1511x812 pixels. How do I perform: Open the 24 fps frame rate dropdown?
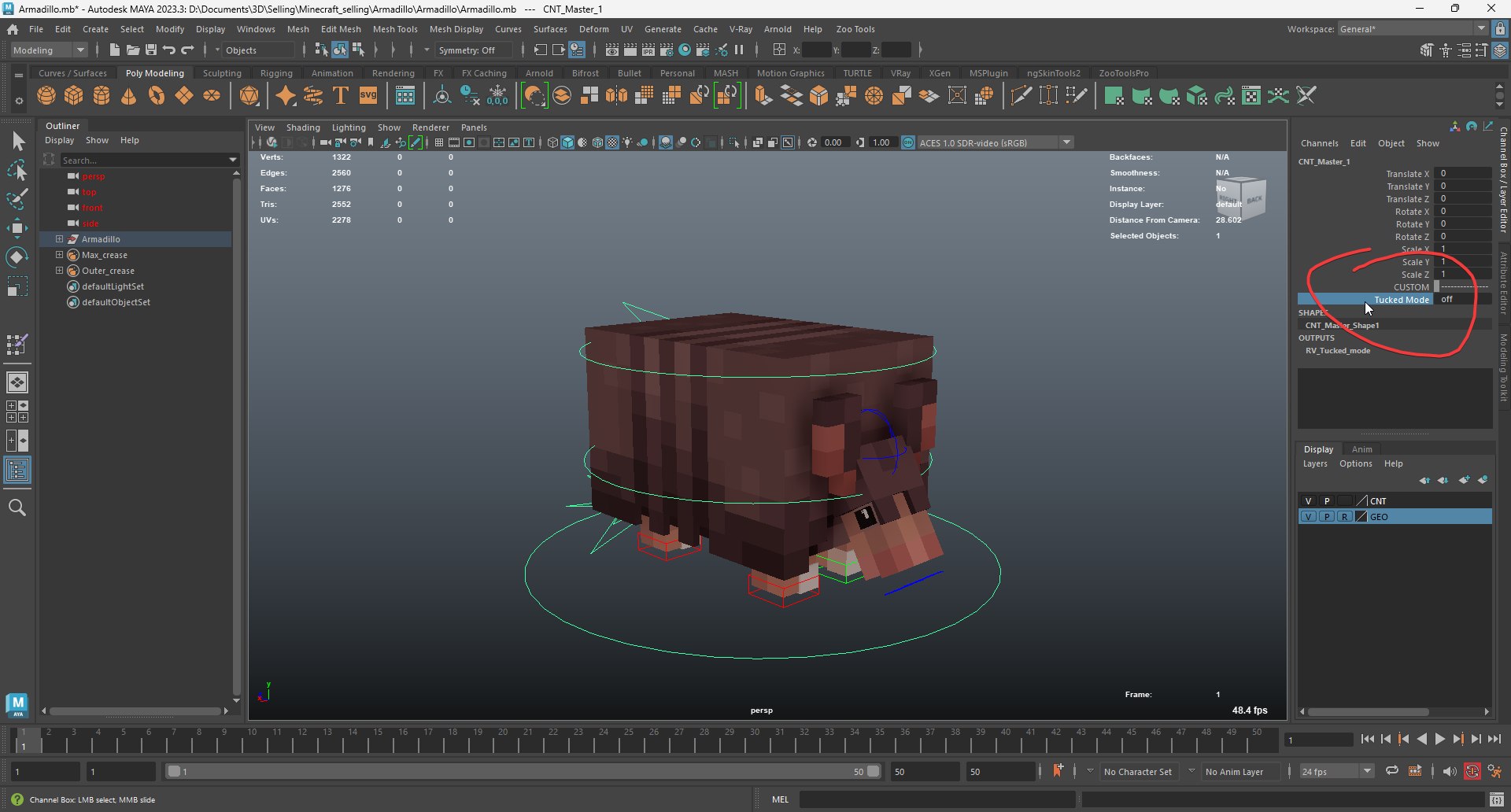coord(1336,771)
